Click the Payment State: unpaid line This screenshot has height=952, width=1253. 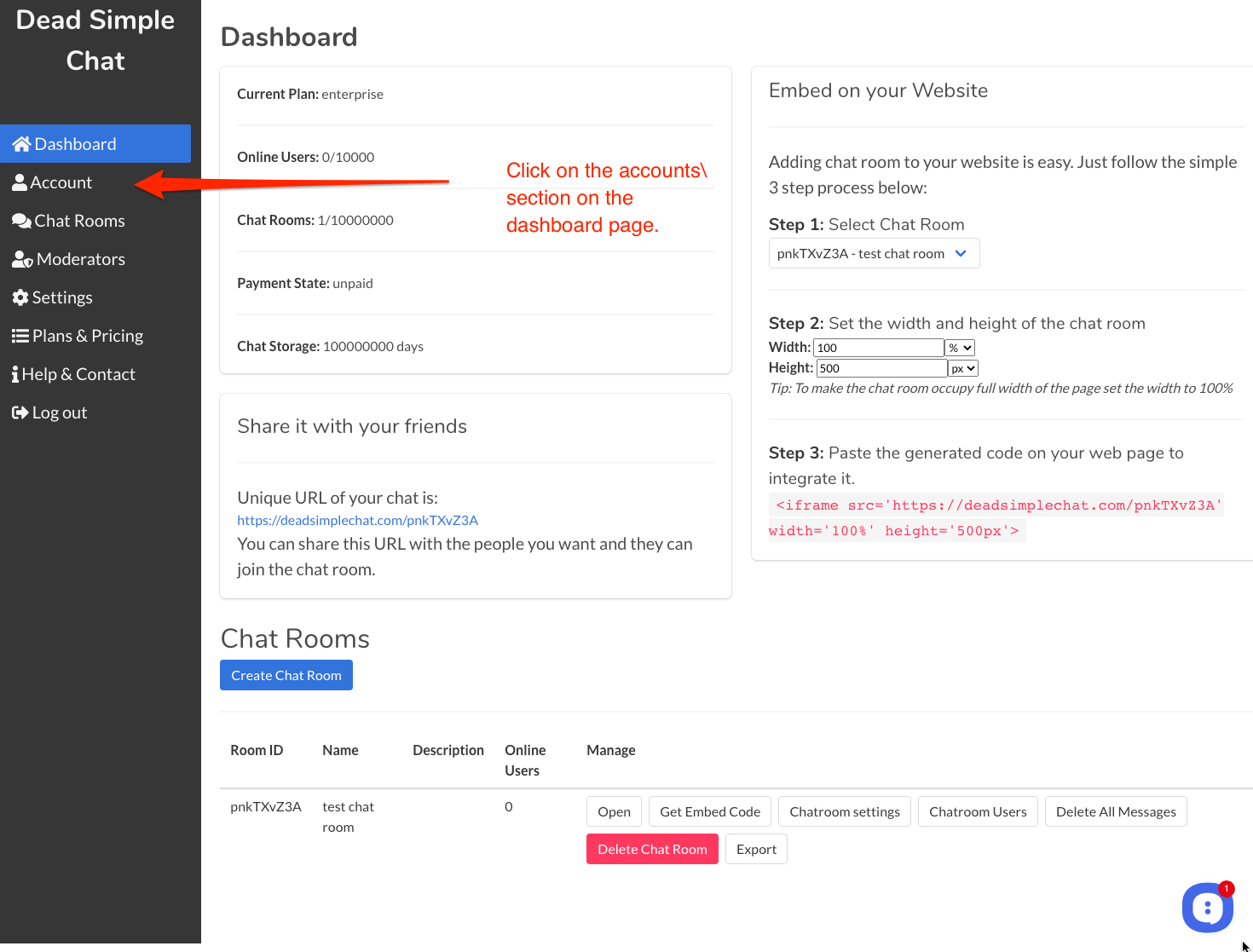point(305,283)
